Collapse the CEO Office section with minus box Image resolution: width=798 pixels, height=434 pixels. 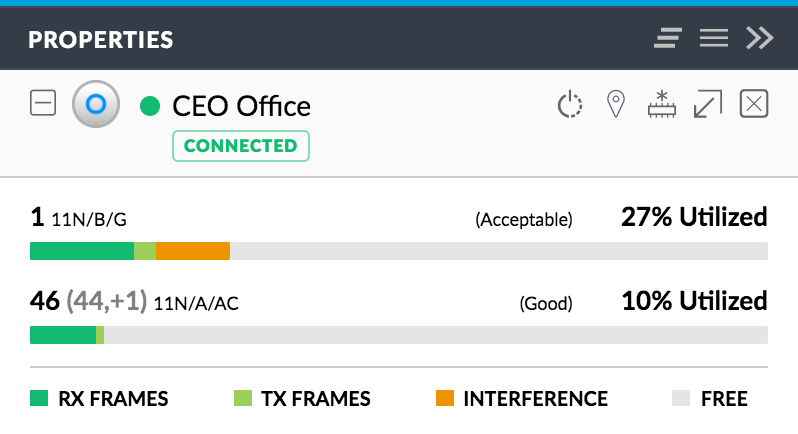coord(43,103)
